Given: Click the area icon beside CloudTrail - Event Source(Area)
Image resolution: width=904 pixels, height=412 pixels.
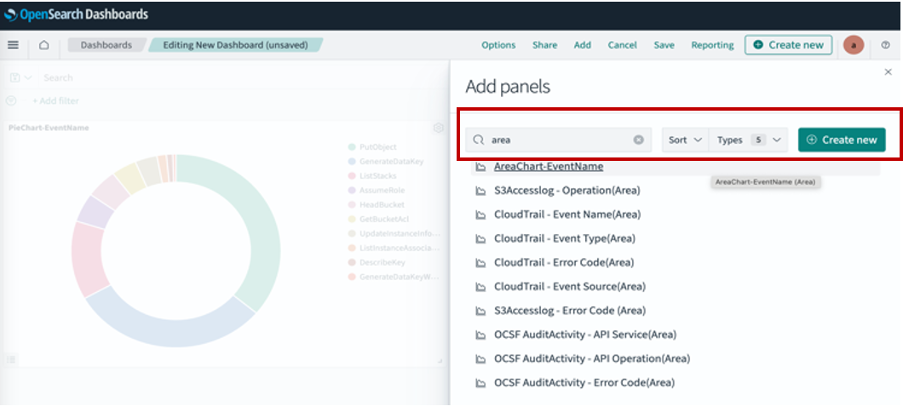Looking at the screenshot, I should (480, 287).
